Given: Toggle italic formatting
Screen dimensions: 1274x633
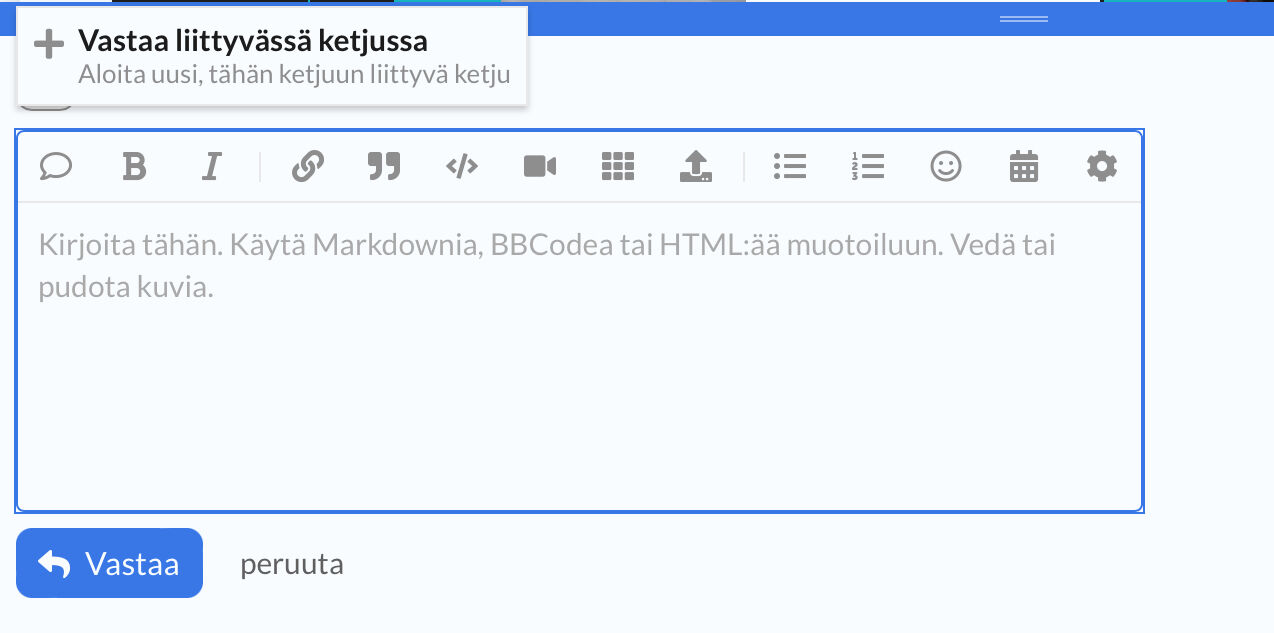Looking at the screenshot, I should point(211,166).
